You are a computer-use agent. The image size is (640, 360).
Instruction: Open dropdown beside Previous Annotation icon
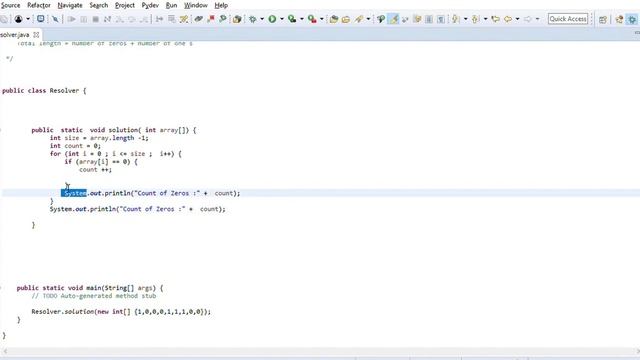point(485,19)
